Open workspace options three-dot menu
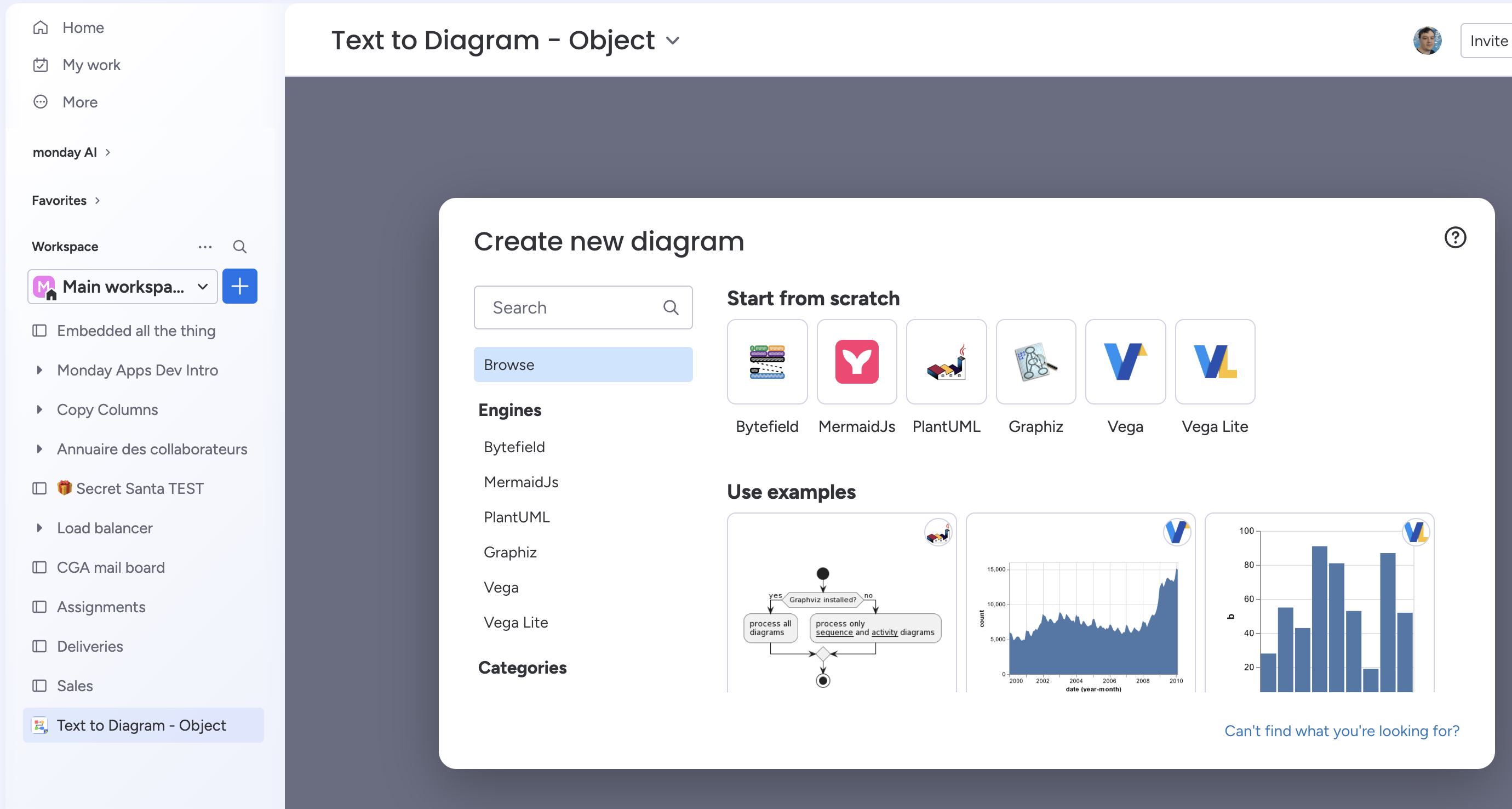This screenshot has width=1512, height=809. click(x=205, y=247)
